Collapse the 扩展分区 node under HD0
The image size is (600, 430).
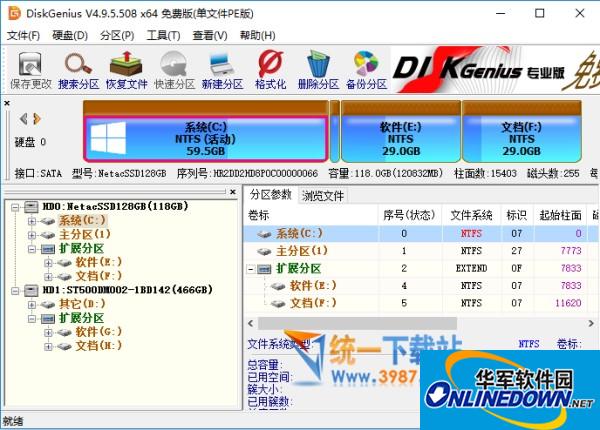point(32,249)
